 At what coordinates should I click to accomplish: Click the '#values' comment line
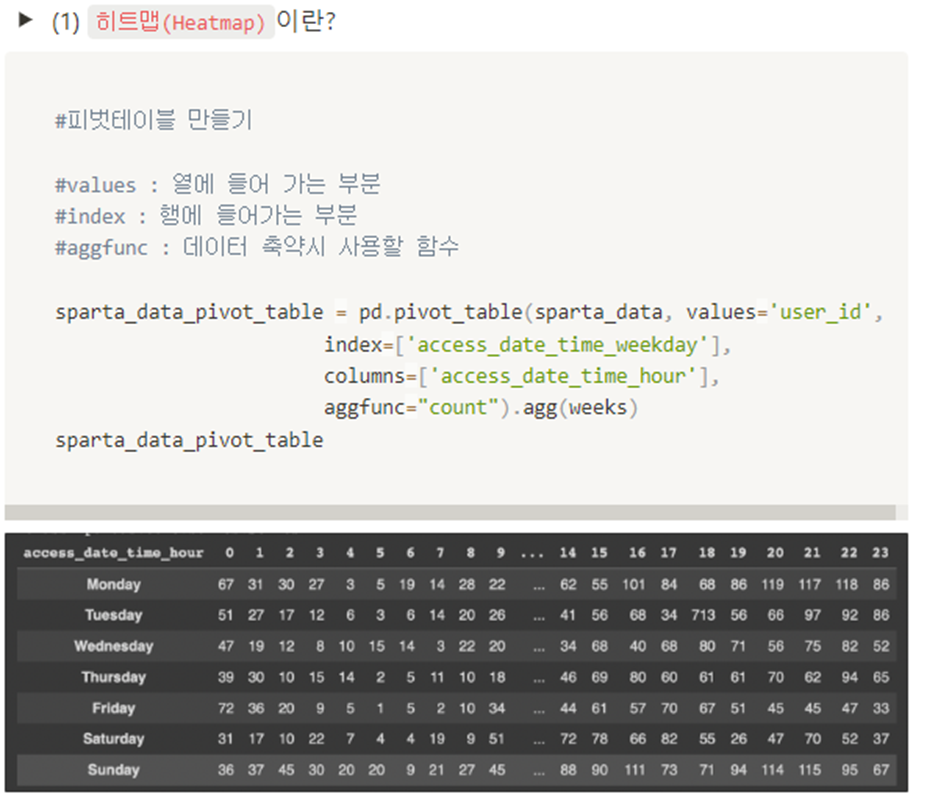(218, 184)
